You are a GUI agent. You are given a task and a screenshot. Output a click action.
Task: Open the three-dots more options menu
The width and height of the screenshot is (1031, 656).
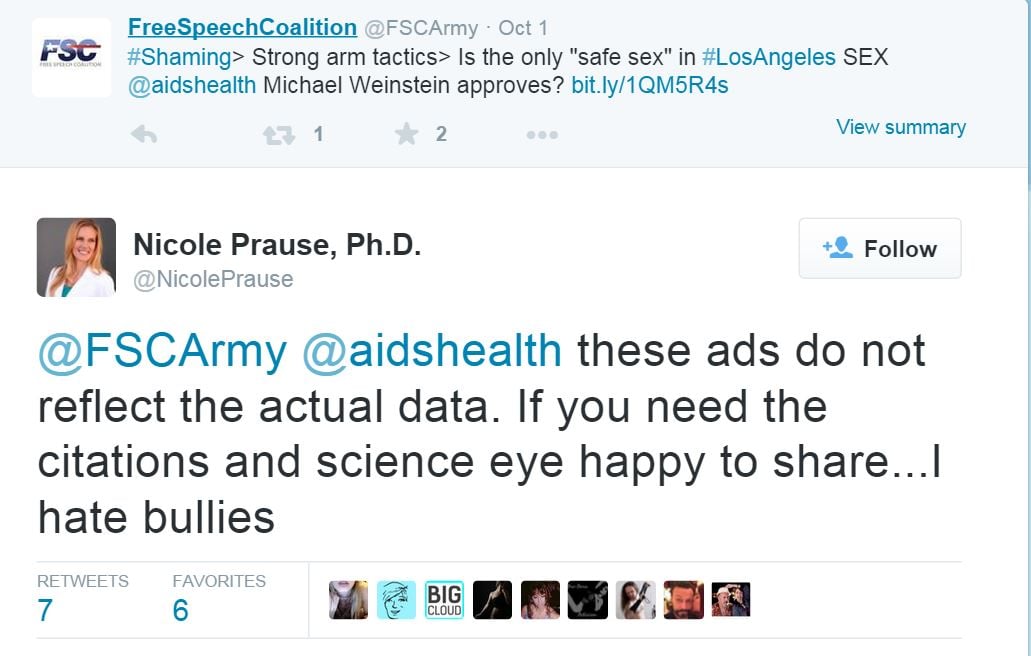[541, 135]
